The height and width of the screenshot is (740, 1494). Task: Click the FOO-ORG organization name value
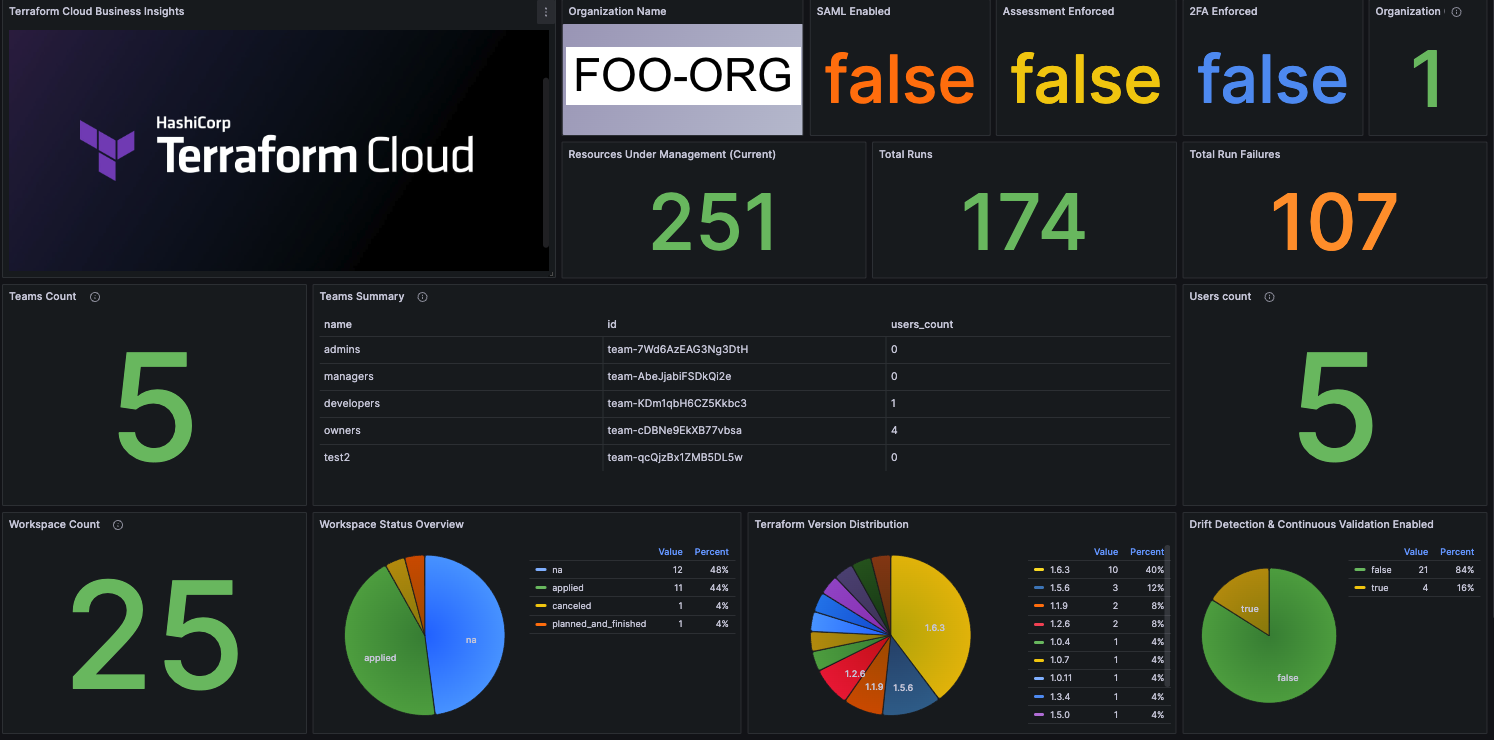pyautogui.click(x=683, y=76)
